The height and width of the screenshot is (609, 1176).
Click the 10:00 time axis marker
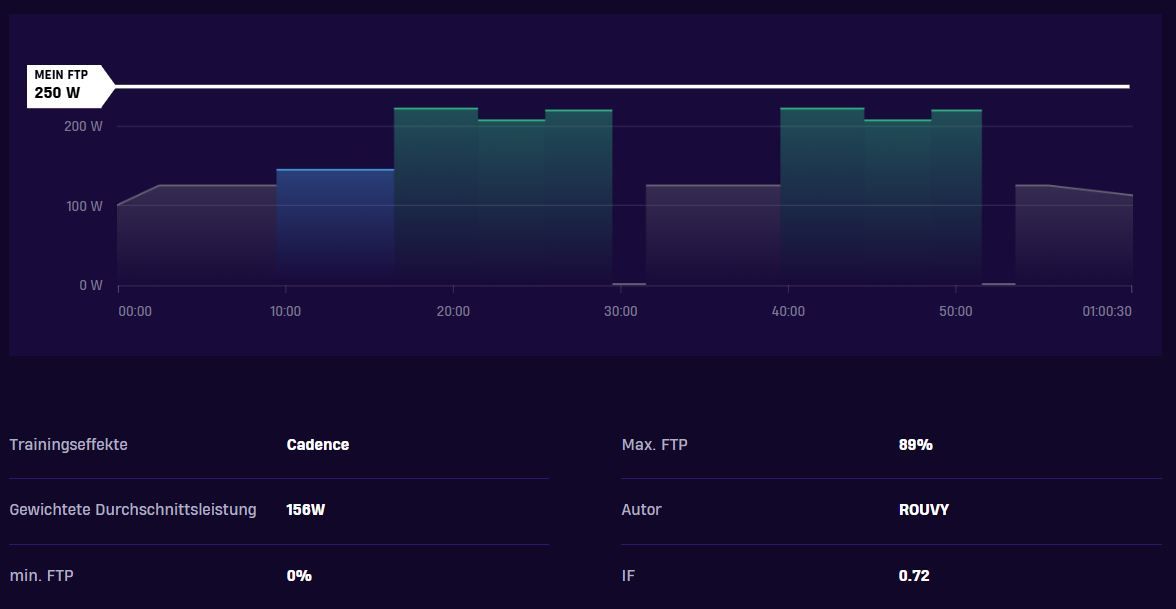pyautogui.click(x=286, y=311)
